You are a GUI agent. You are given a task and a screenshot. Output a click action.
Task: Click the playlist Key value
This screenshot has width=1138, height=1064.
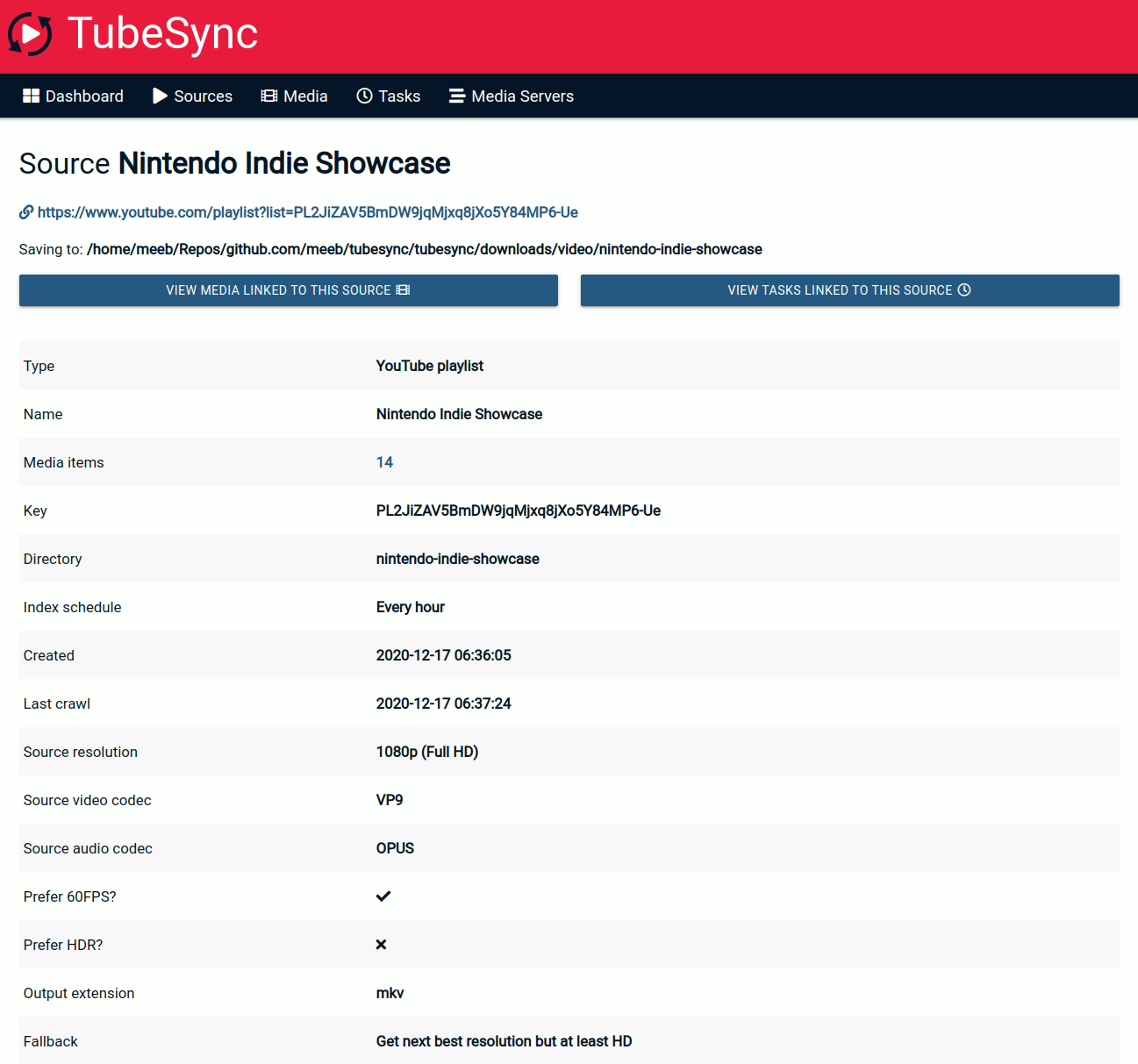point(519,511)
